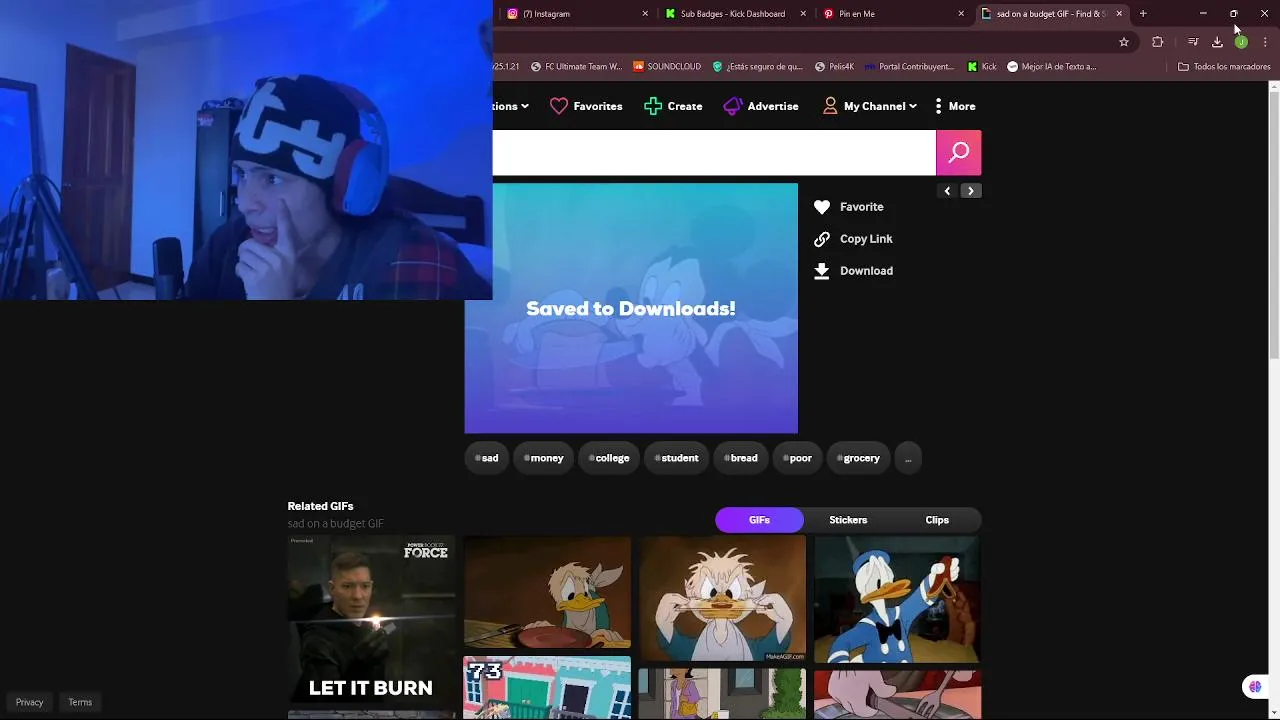Open the Privacy link

click(x=30, y=702)
